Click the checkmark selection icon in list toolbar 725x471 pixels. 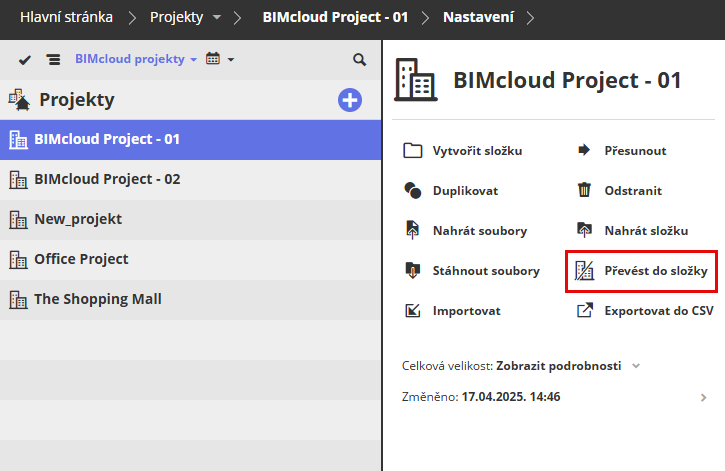click(x=25, y=60)
